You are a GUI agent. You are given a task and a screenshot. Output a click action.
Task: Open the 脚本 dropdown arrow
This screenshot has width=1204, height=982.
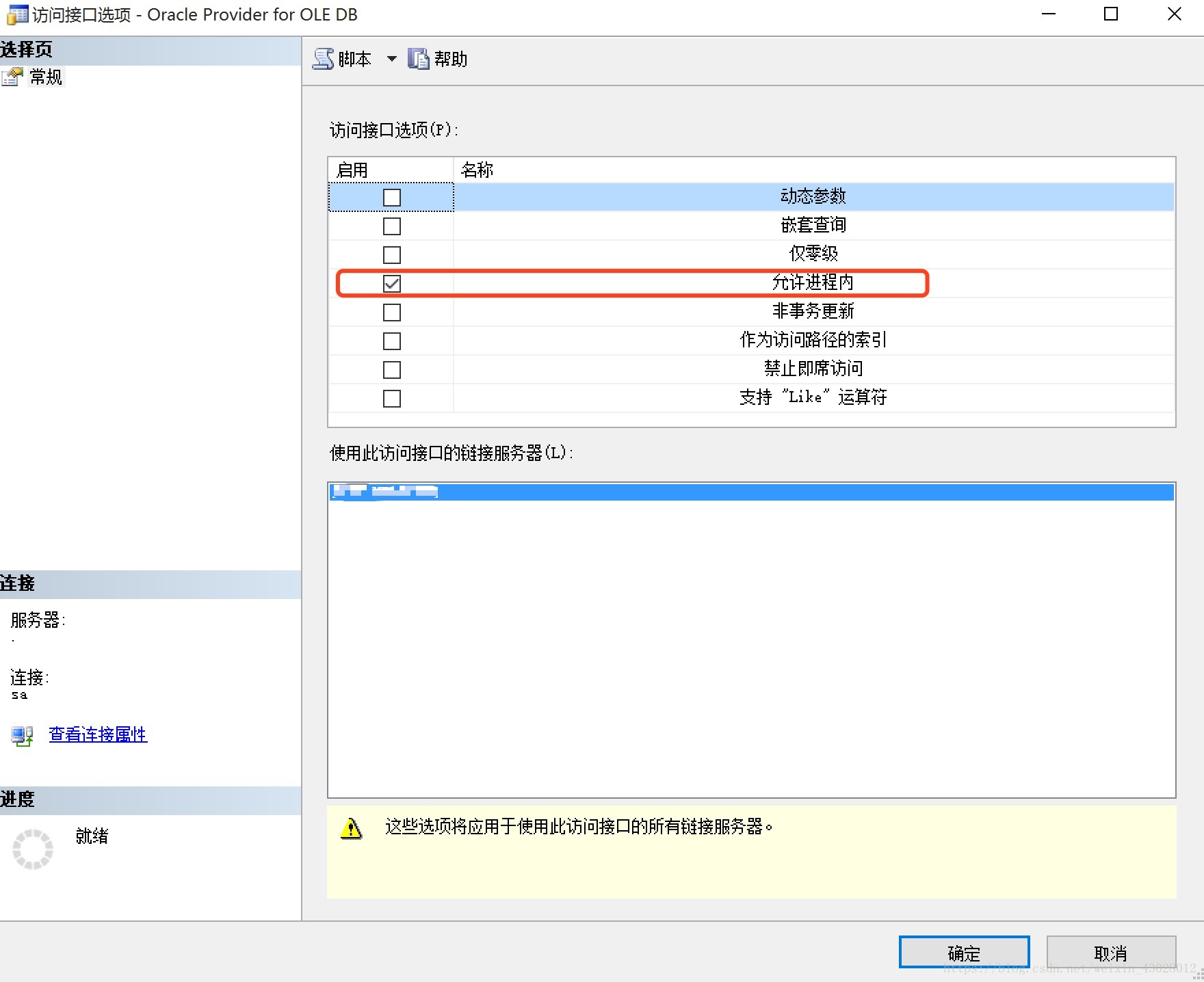(392, 59)
